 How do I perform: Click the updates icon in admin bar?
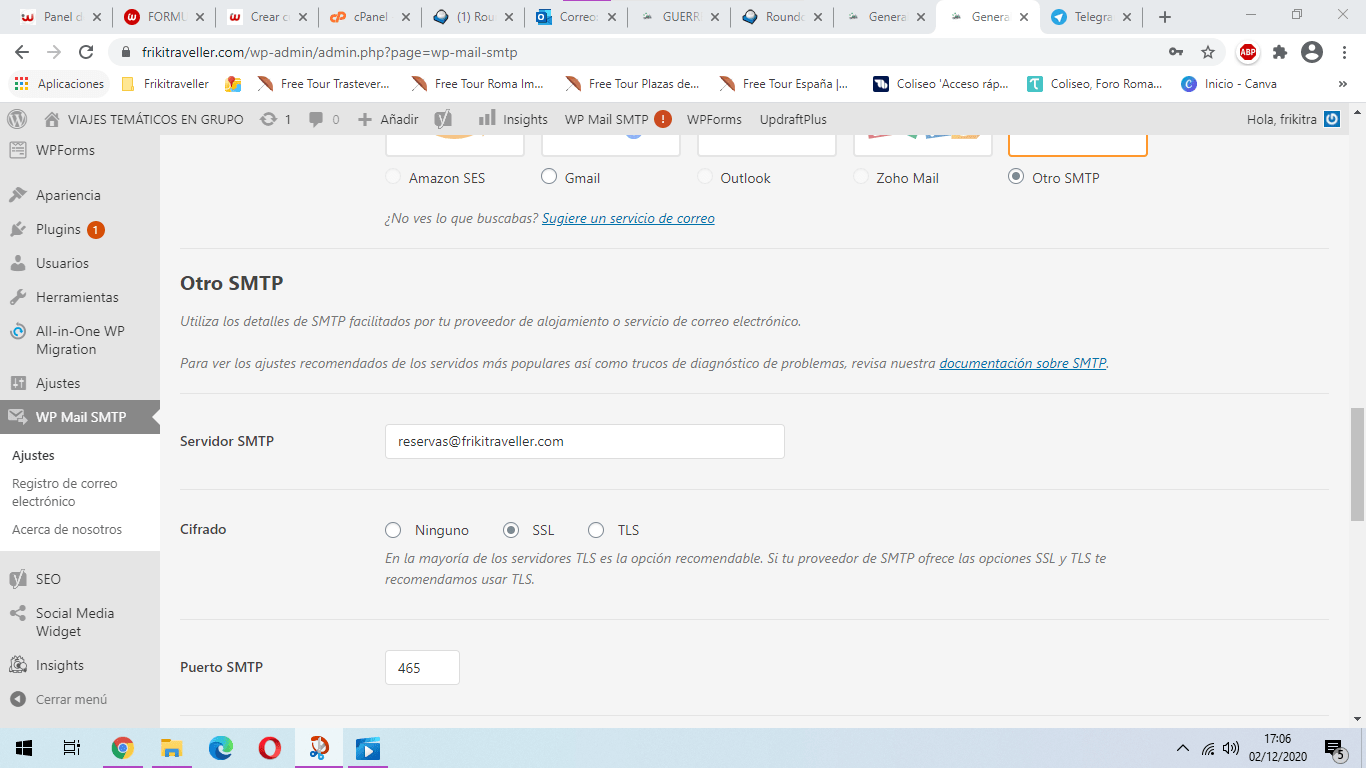tap(276, 119)
